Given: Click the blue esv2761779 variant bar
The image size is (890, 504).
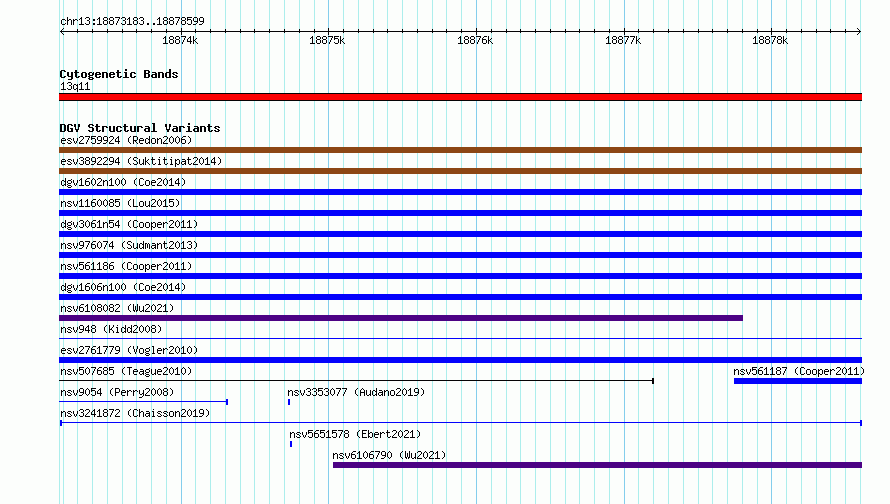Looking at the screenshot, I should point(460,360).
